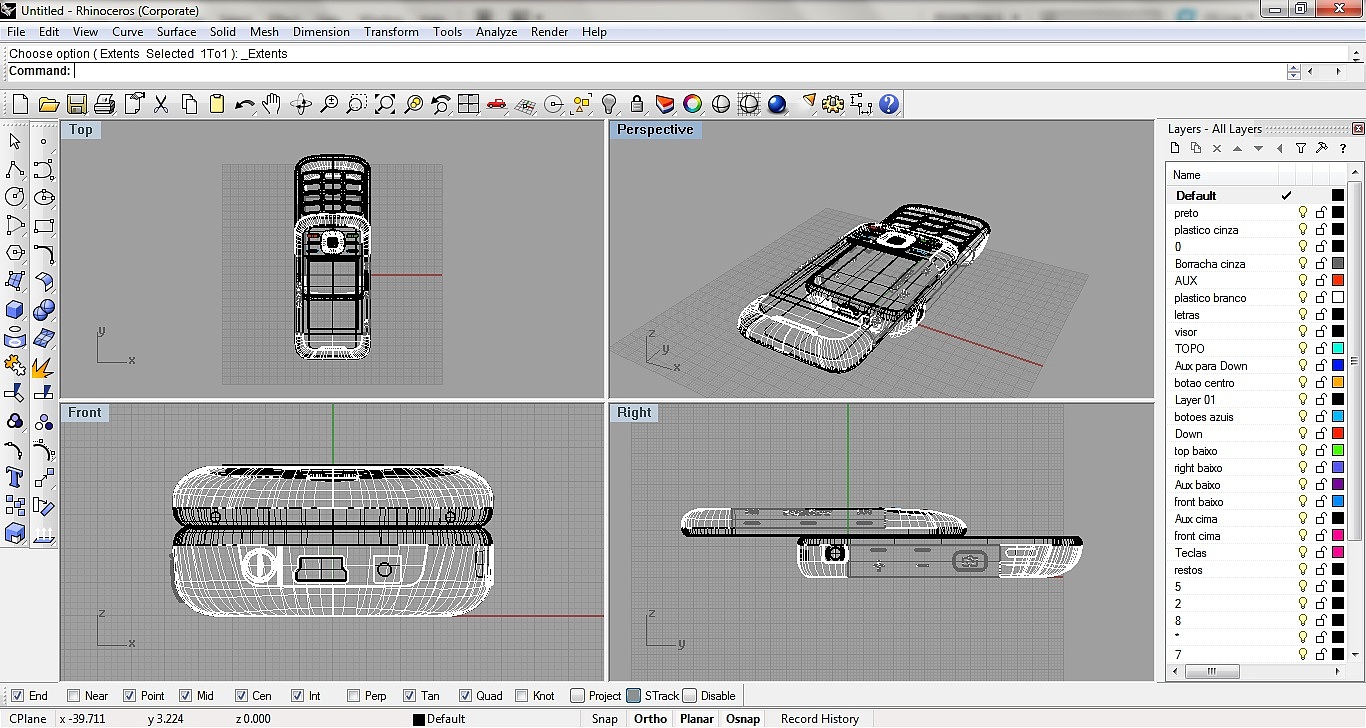Uncheck the Quad osnap checkbox

[x=466, y=696]
